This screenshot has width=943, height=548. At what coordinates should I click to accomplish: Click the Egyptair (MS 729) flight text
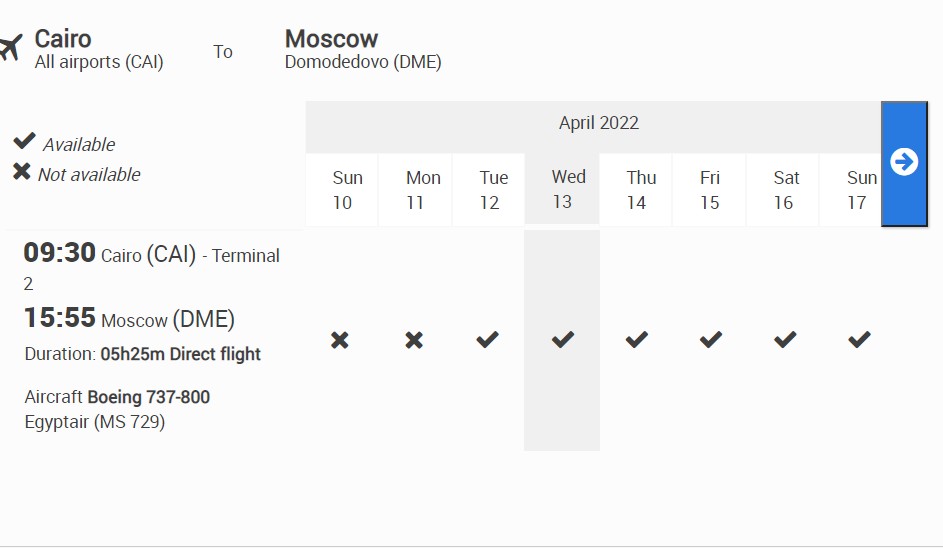coord(95,422)
